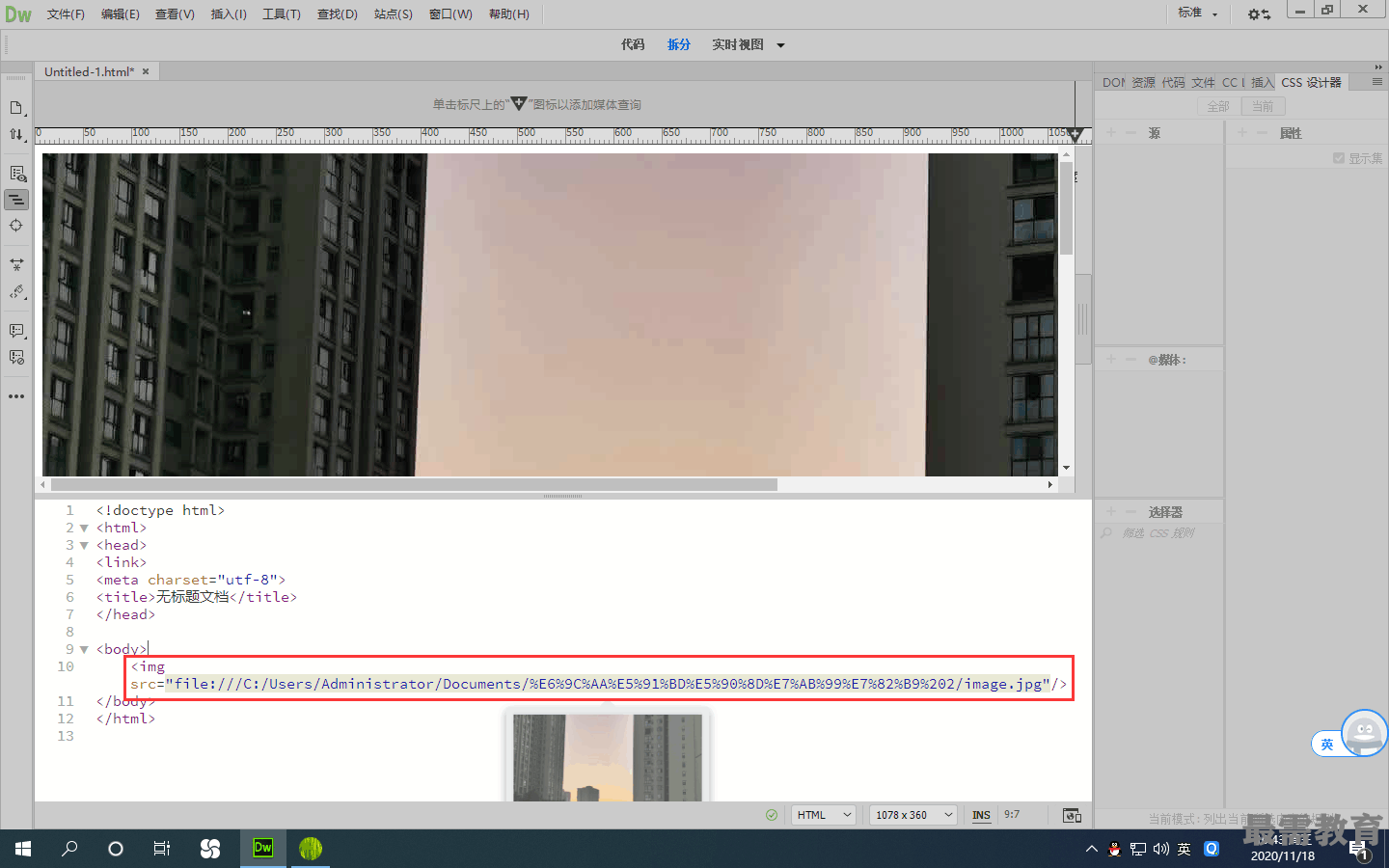
Task: Toggle 英 input method floating button
Action: (1327, 744)
